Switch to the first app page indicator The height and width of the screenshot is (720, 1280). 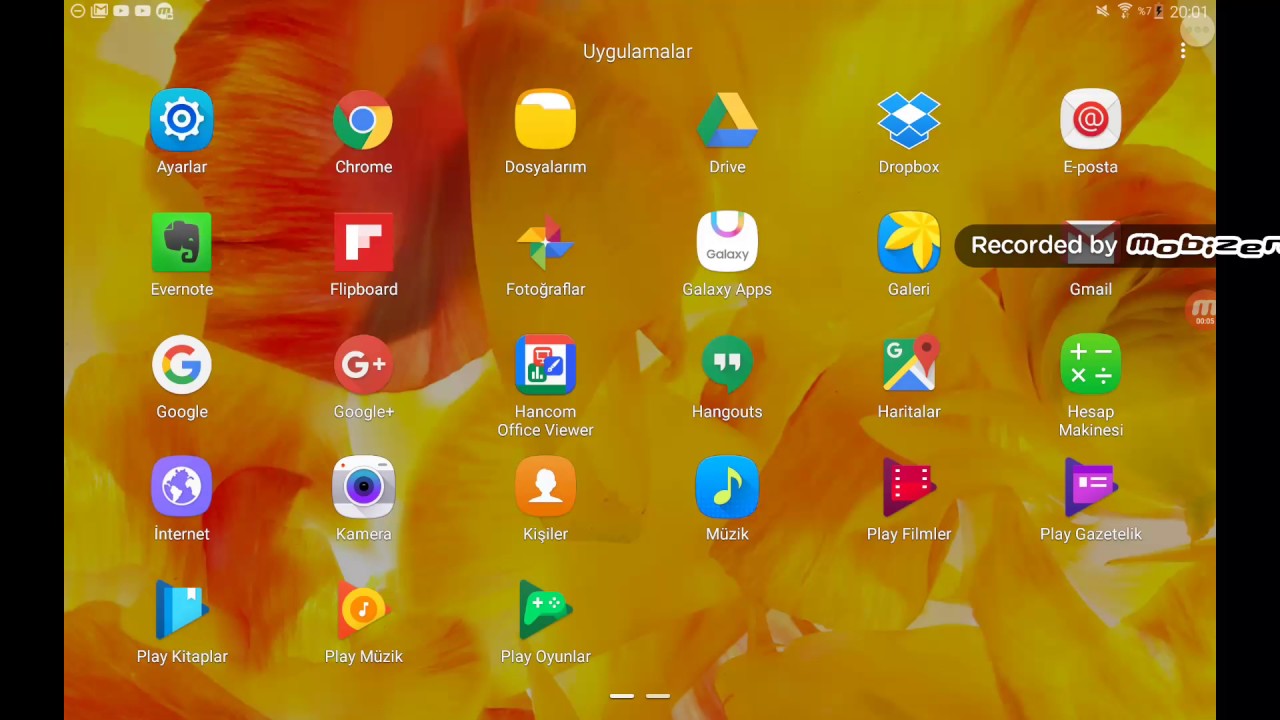(x=622, y=695)
